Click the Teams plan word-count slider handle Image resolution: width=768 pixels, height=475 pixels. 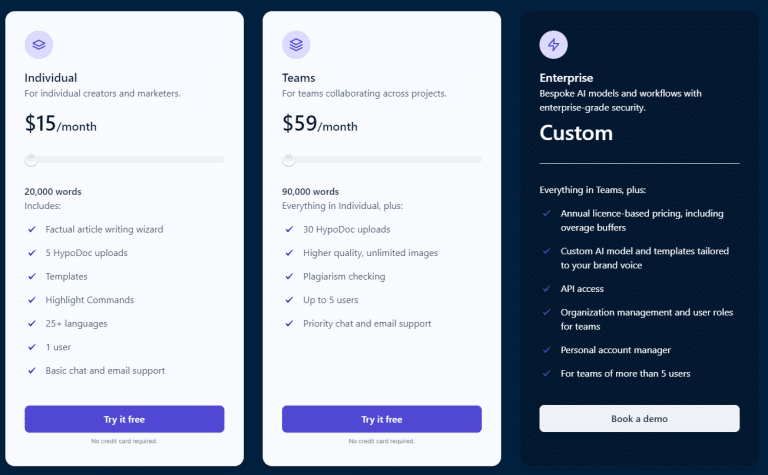pyautogui.click(x=288, y=160)
